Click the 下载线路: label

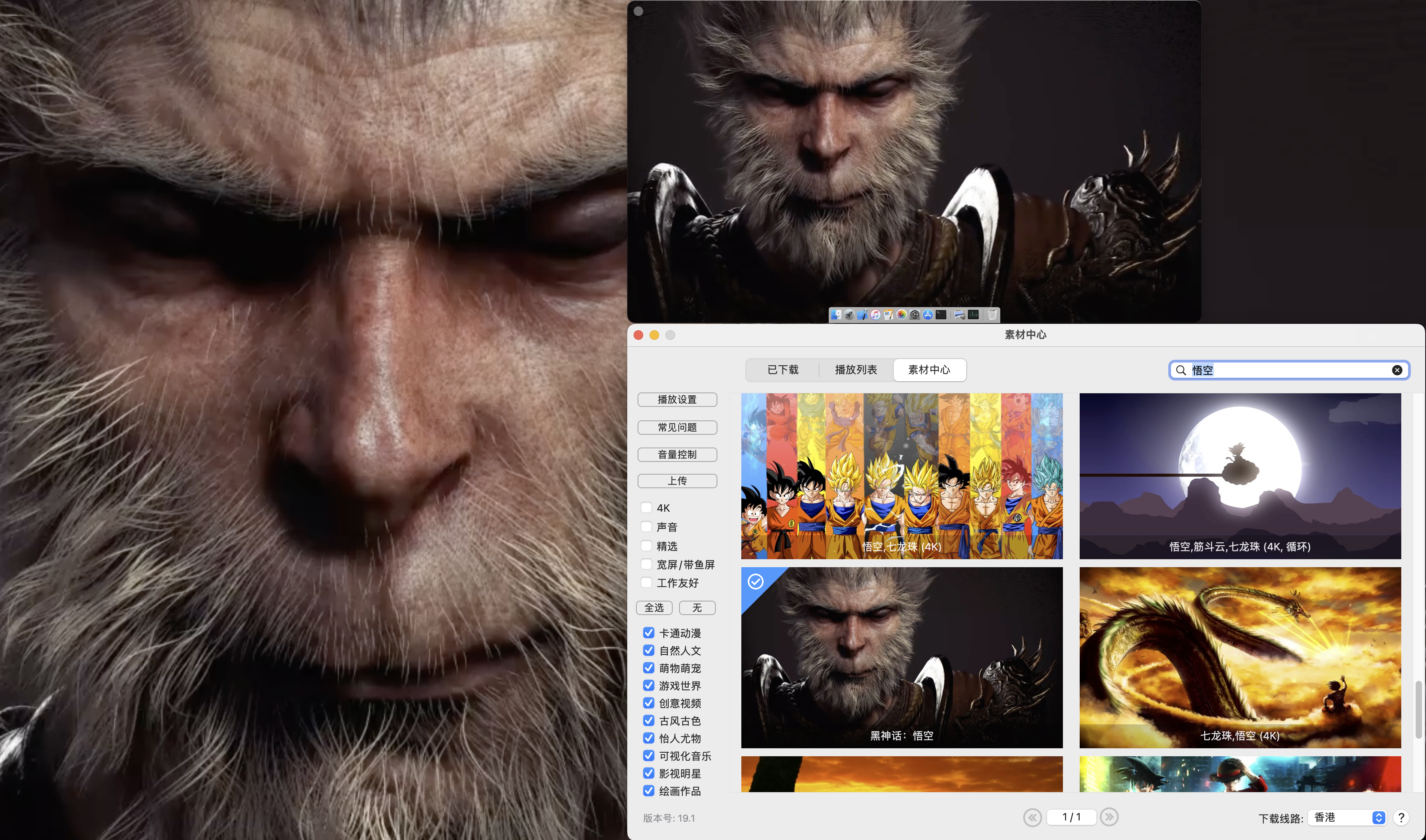click(1280, 818)
